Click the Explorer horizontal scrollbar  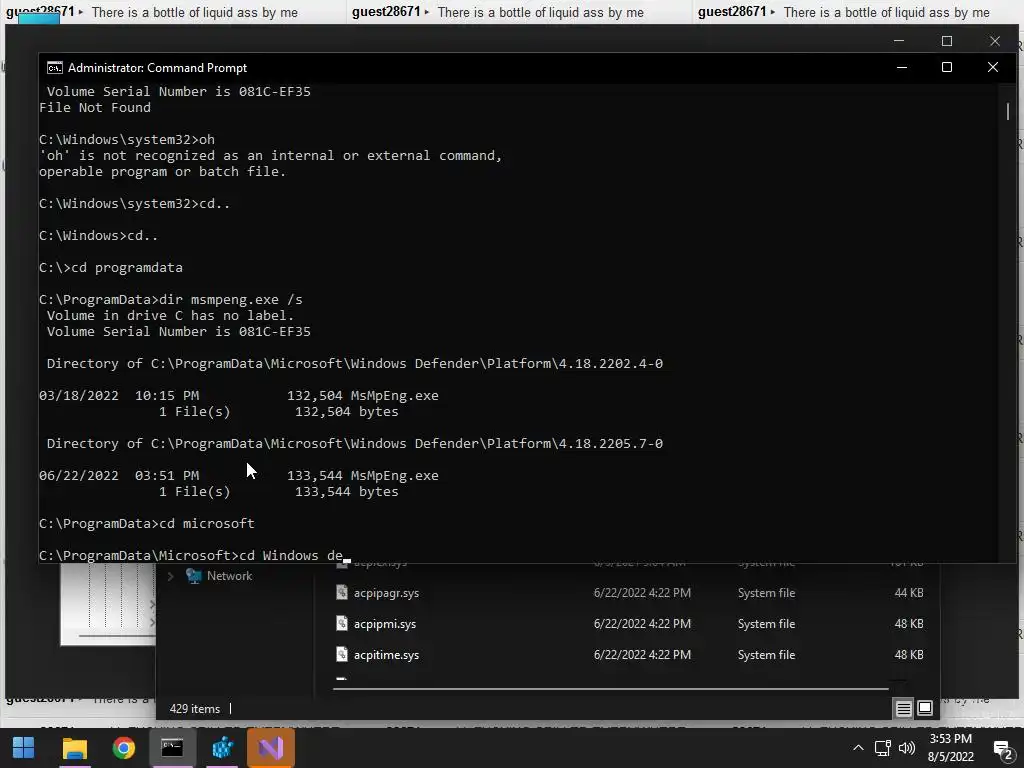tap(611, 688)
